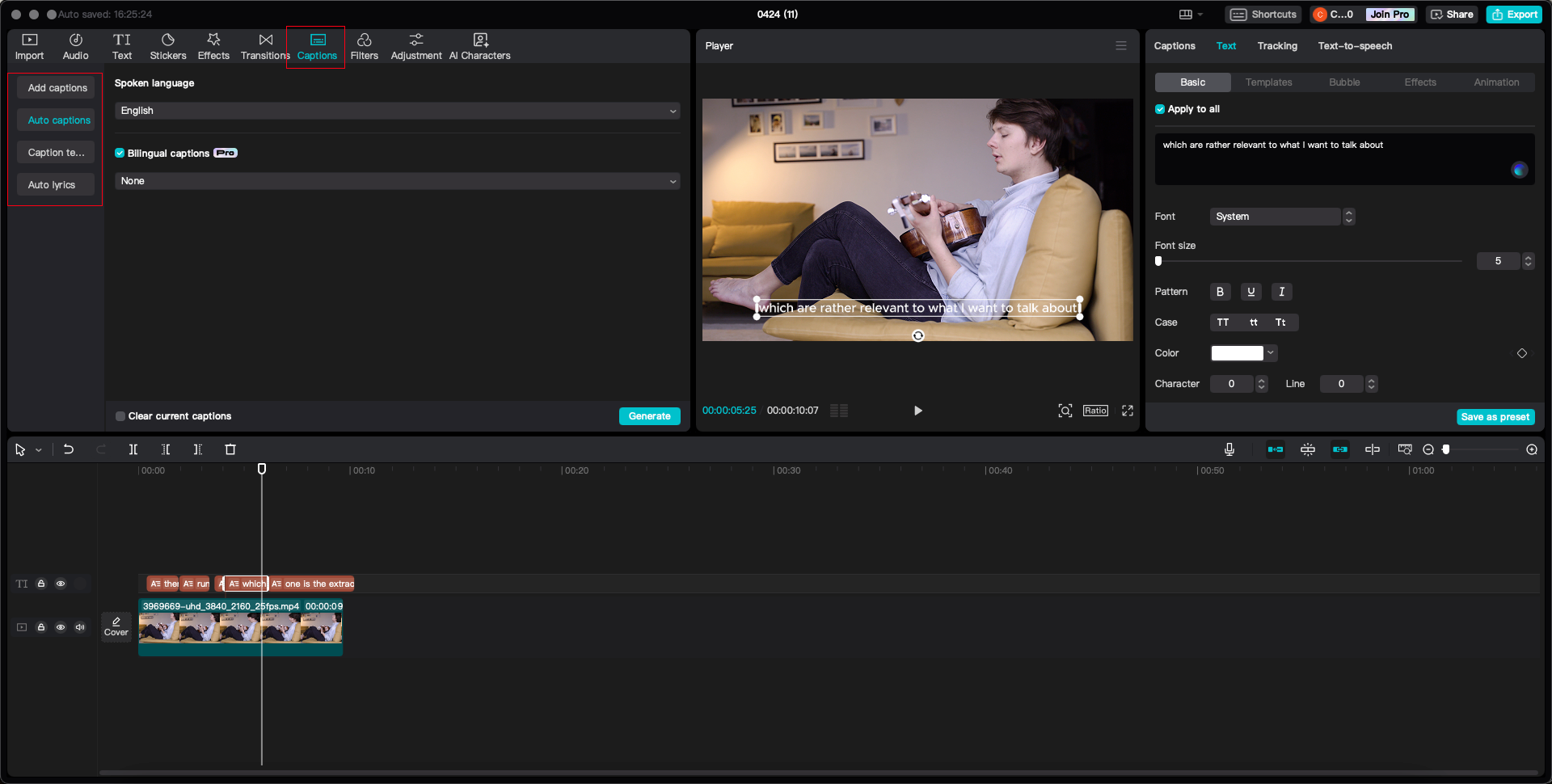Open the Filters panel

(x=364, y=46)
